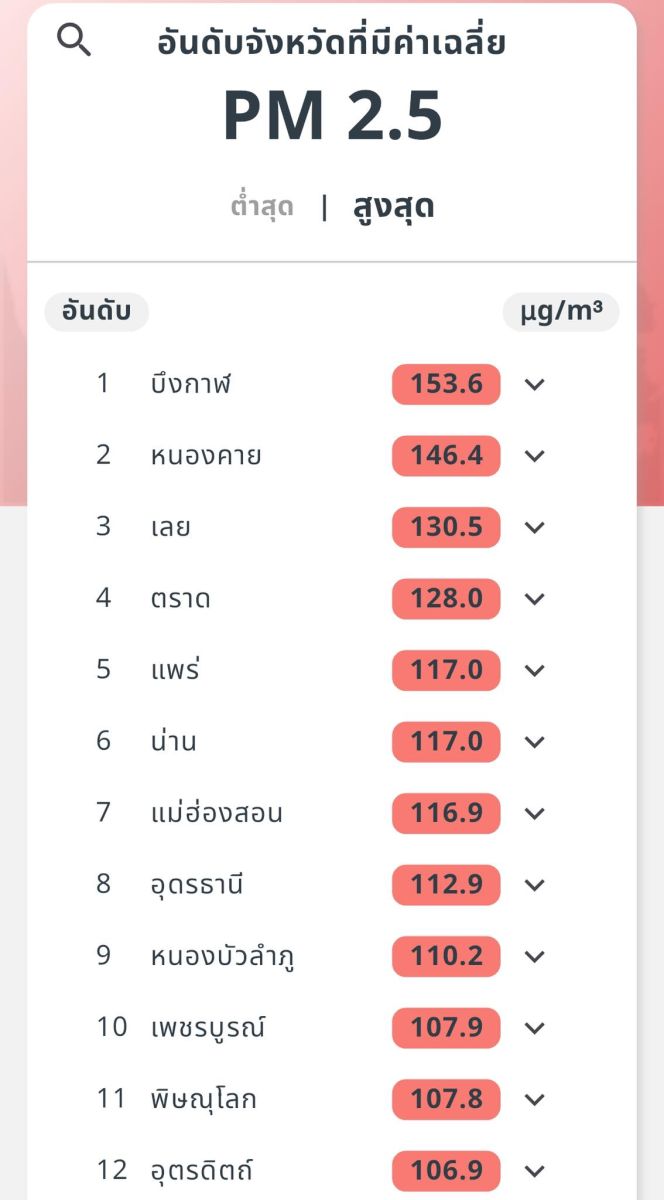
Task: Open the เพชรบูรณ์ dropdown arrow
Action: [536, 1028]
